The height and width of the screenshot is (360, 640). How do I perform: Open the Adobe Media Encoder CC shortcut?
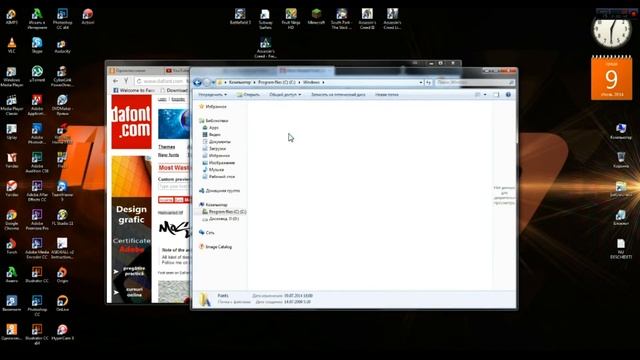(x=37, y=248)
